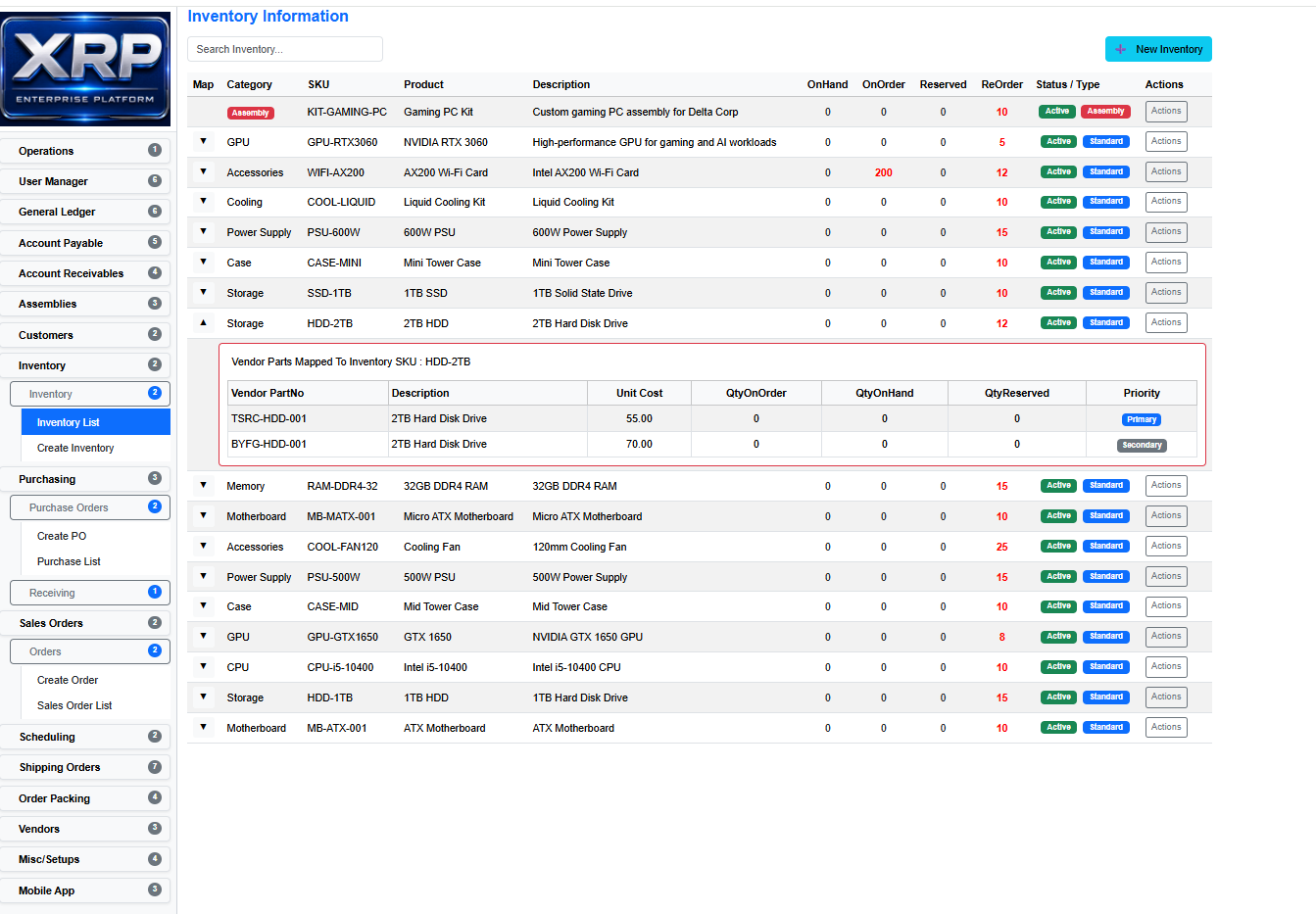This screenshot has width=1316, height=914.
Task: Expand the GPU-RTX3060 row map arrow
Action: point(203,141)
